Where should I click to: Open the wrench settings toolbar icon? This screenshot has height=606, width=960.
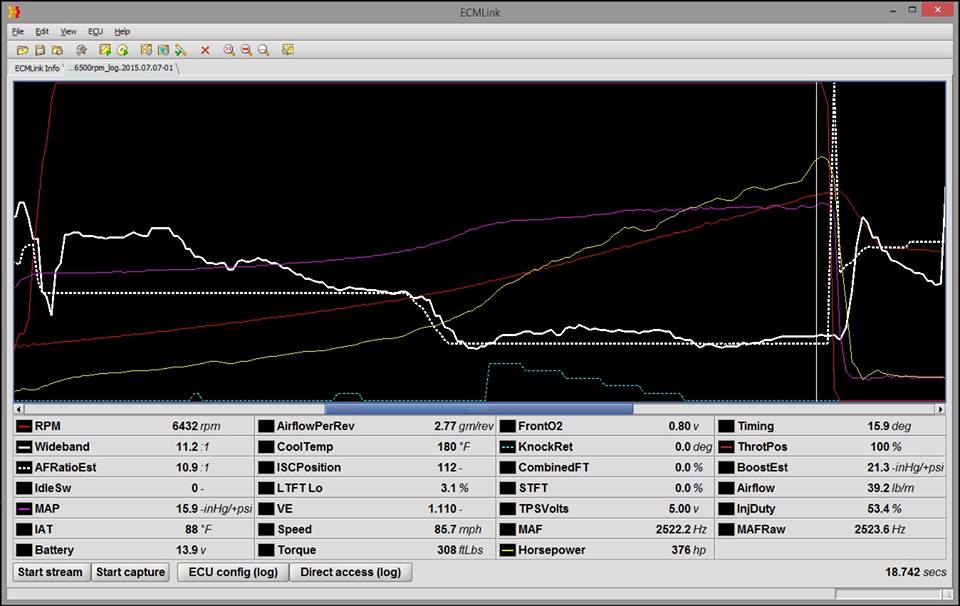[81, 50]
